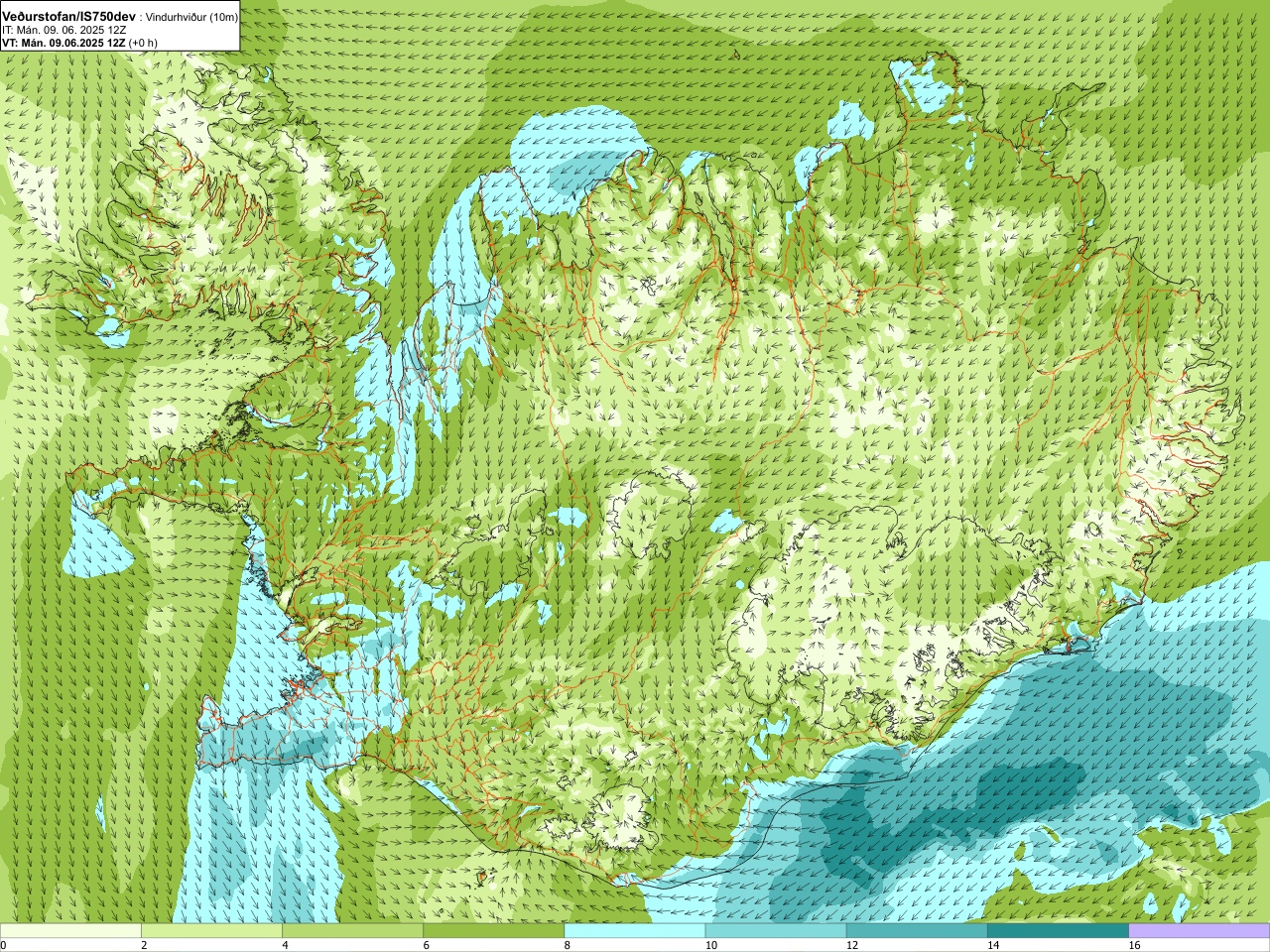Click the legend value 16
This screenshot has width=1270, height=952.
pos(1133,945)
